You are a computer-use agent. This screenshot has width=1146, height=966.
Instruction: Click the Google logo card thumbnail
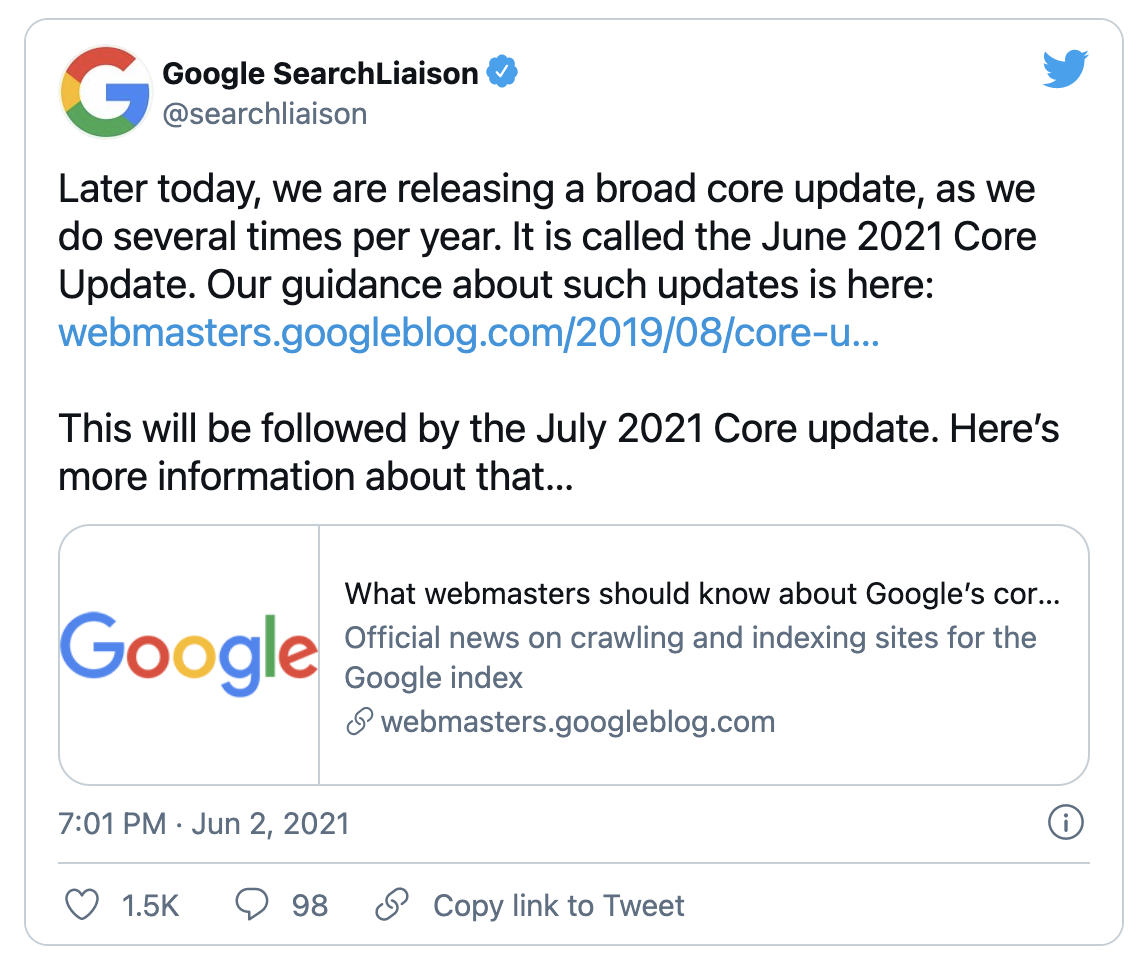[189, 655]
